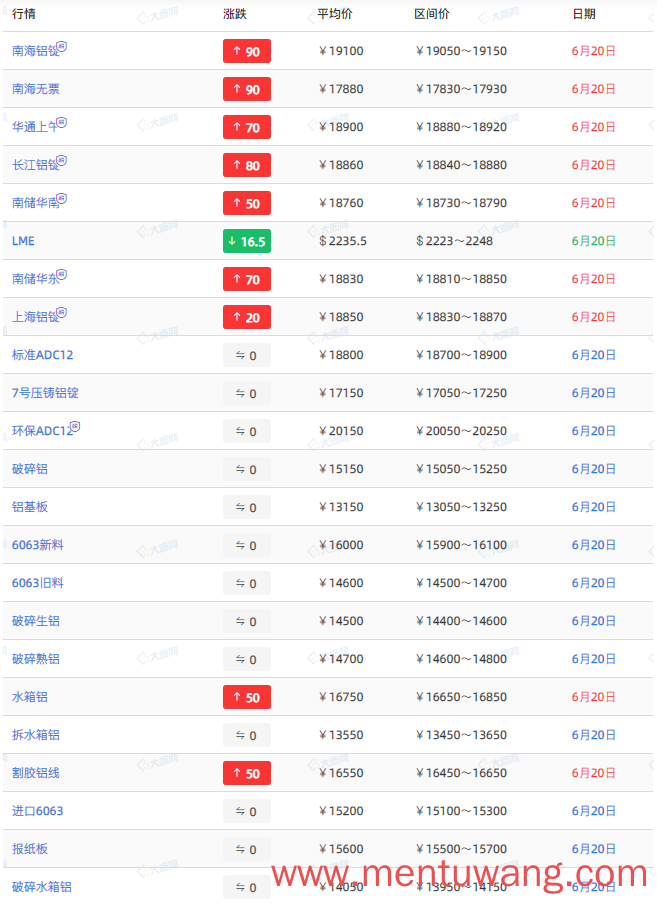Click the red ↑50 badge for 割胶铝线
Screen dimensions: 657x904
[247, 774]
